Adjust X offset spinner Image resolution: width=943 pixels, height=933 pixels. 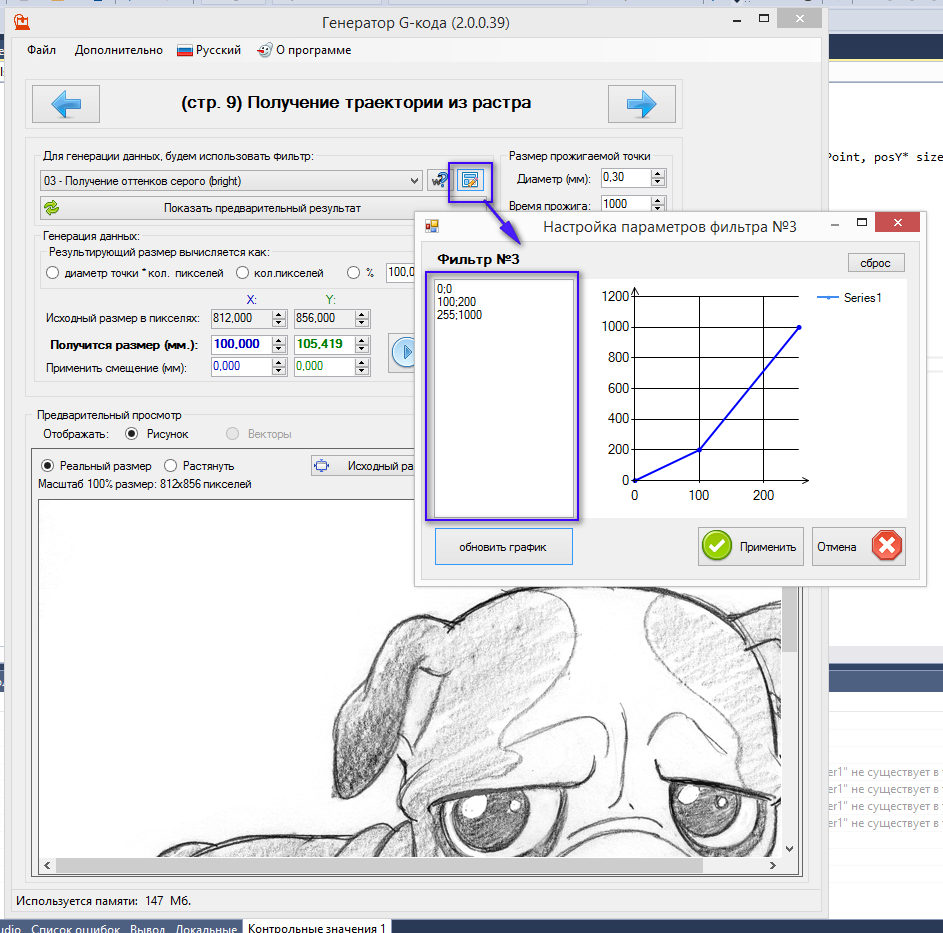pyautogui.click(x=278, y=366)
